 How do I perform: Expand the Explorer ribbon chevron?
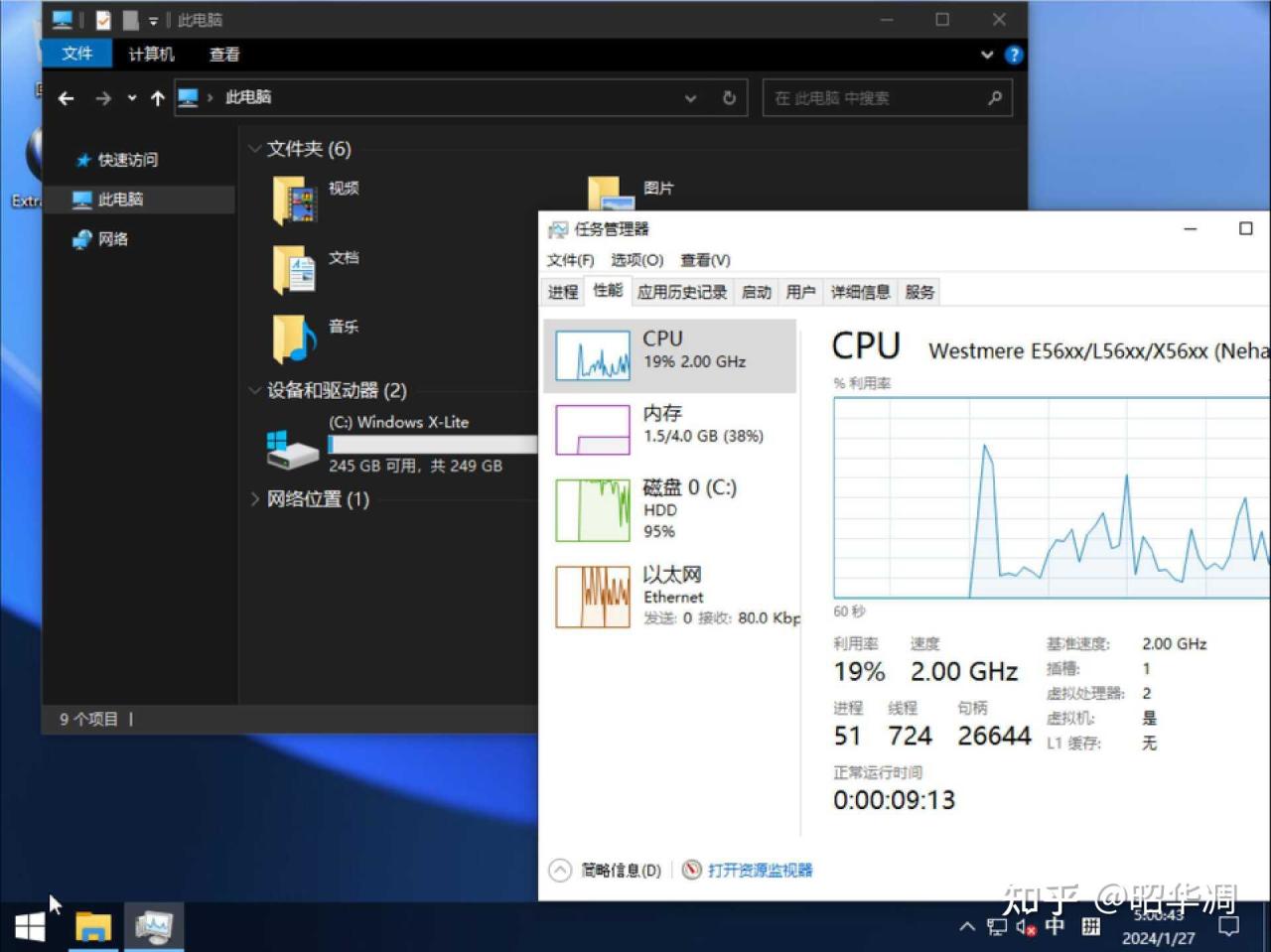pyautogui.click(x=987, y=55)
